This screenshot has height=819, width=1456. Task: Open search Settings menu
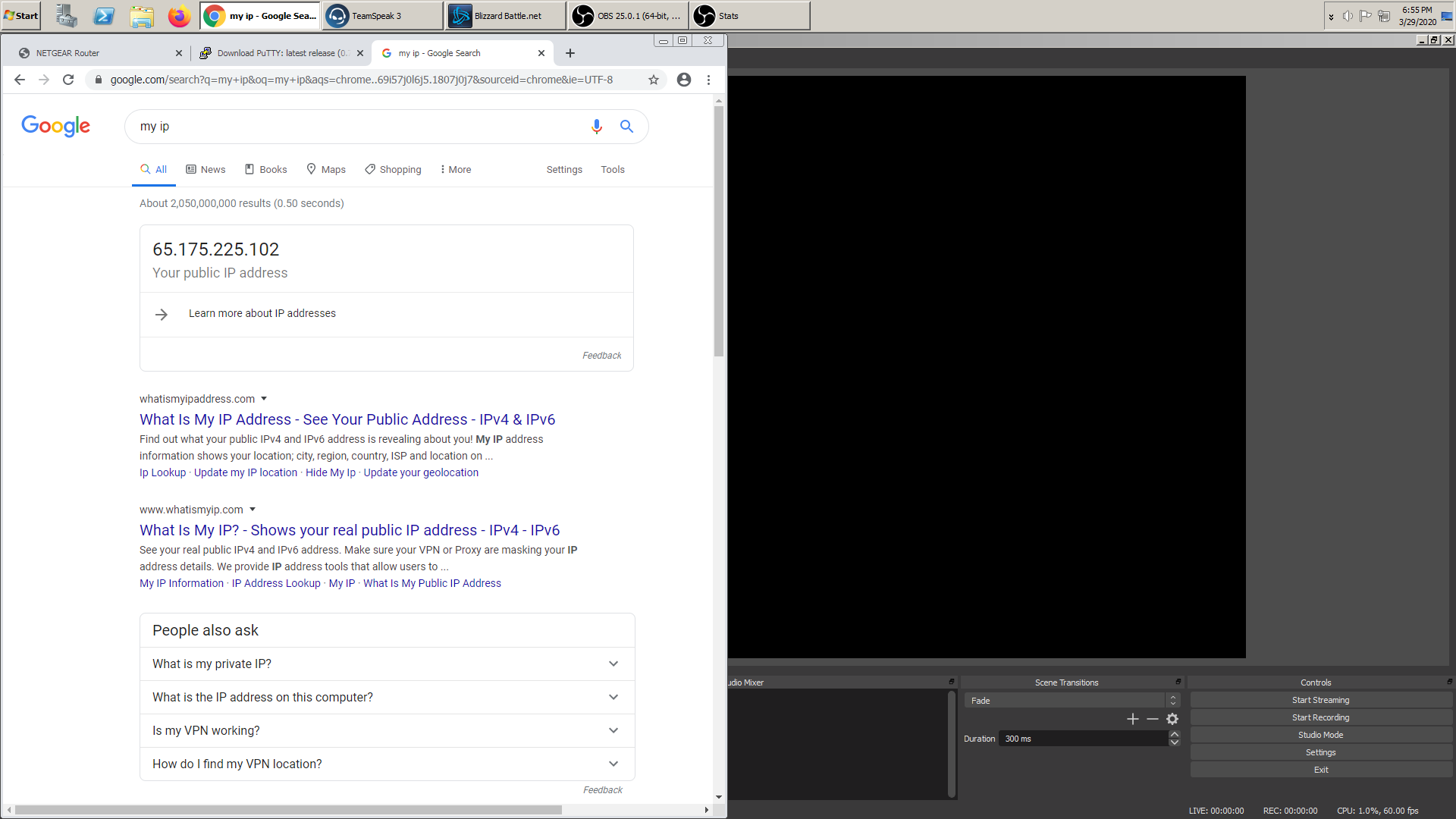click(x=564, y=170)
